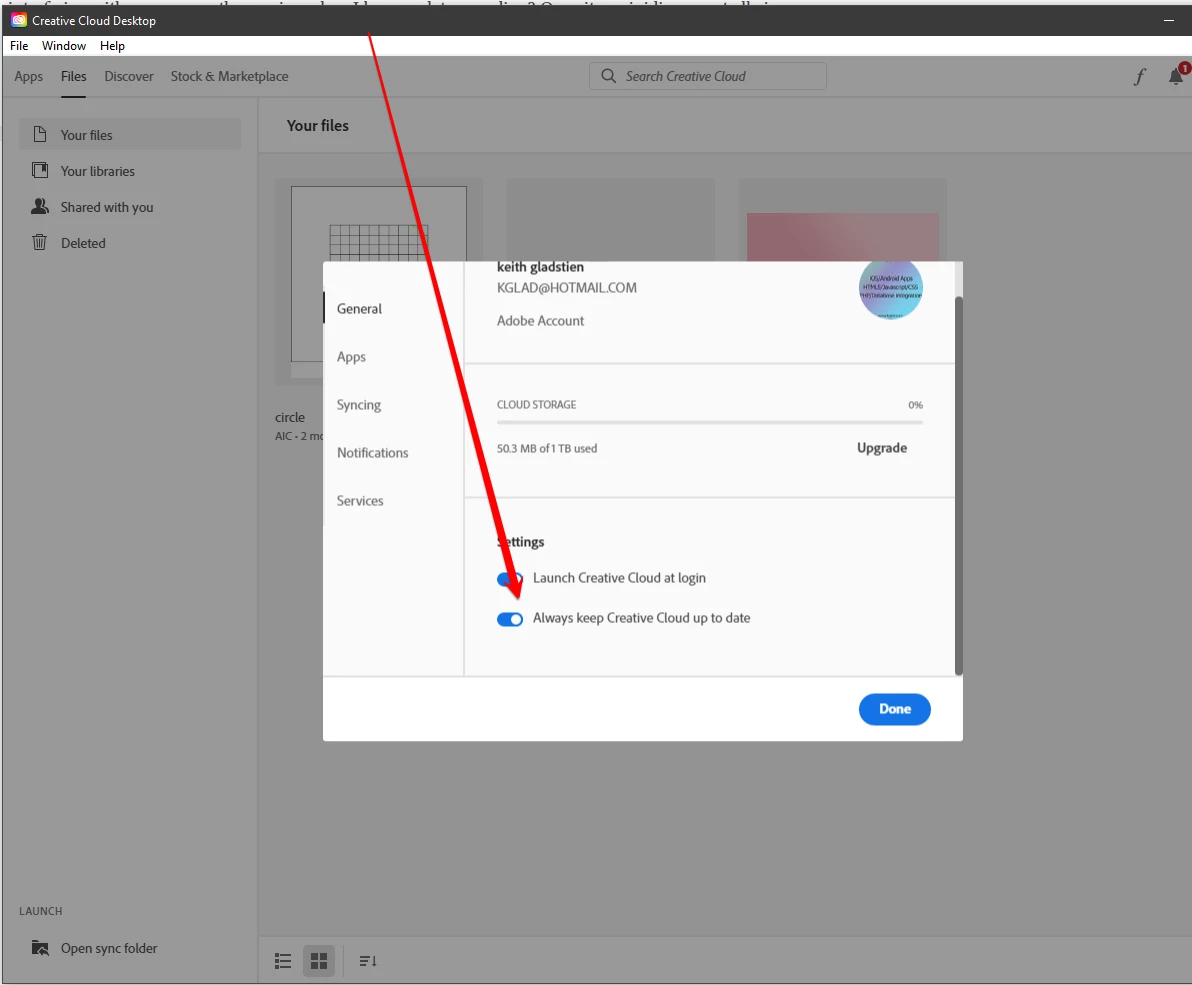Switch to the Files tab
The height and width of the screenshot is (985, 1192).
tap(74, 76)
